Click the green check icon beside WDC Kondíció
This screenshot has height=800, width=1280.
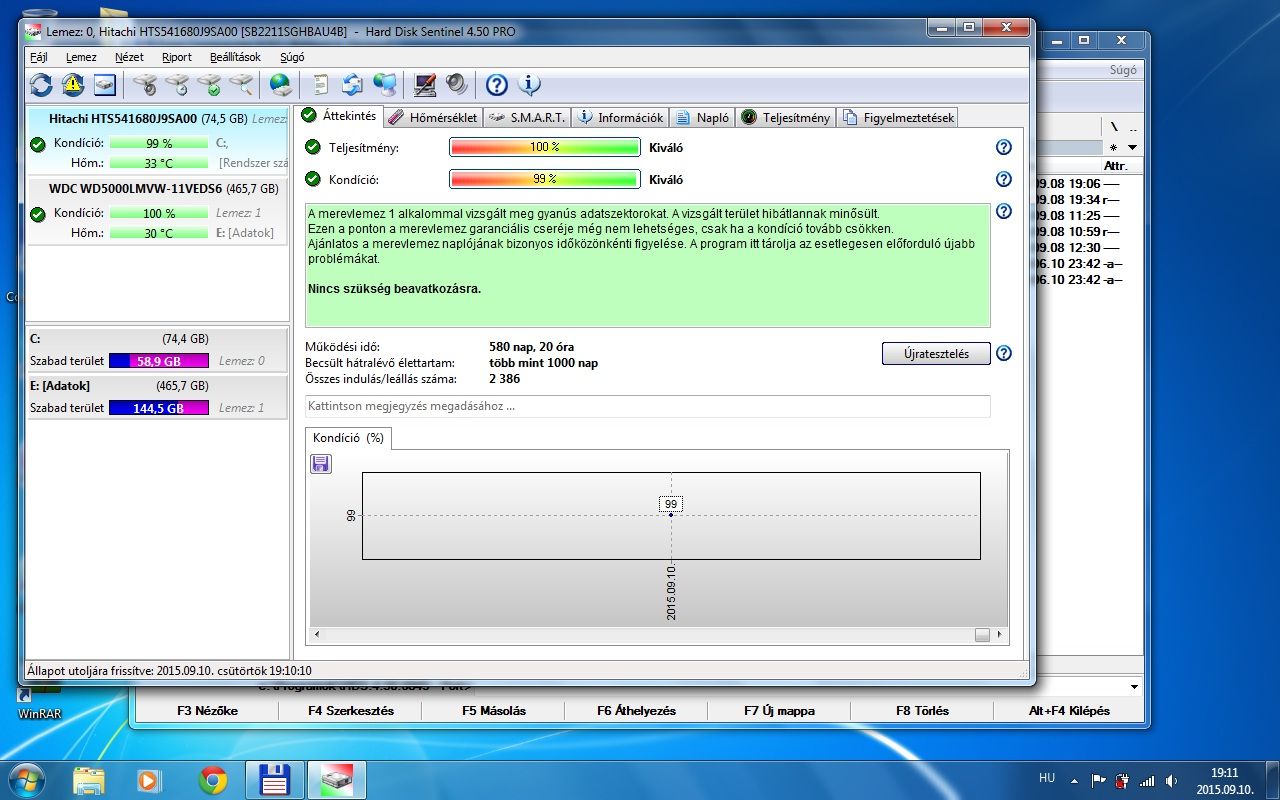(x=38, y=214)
